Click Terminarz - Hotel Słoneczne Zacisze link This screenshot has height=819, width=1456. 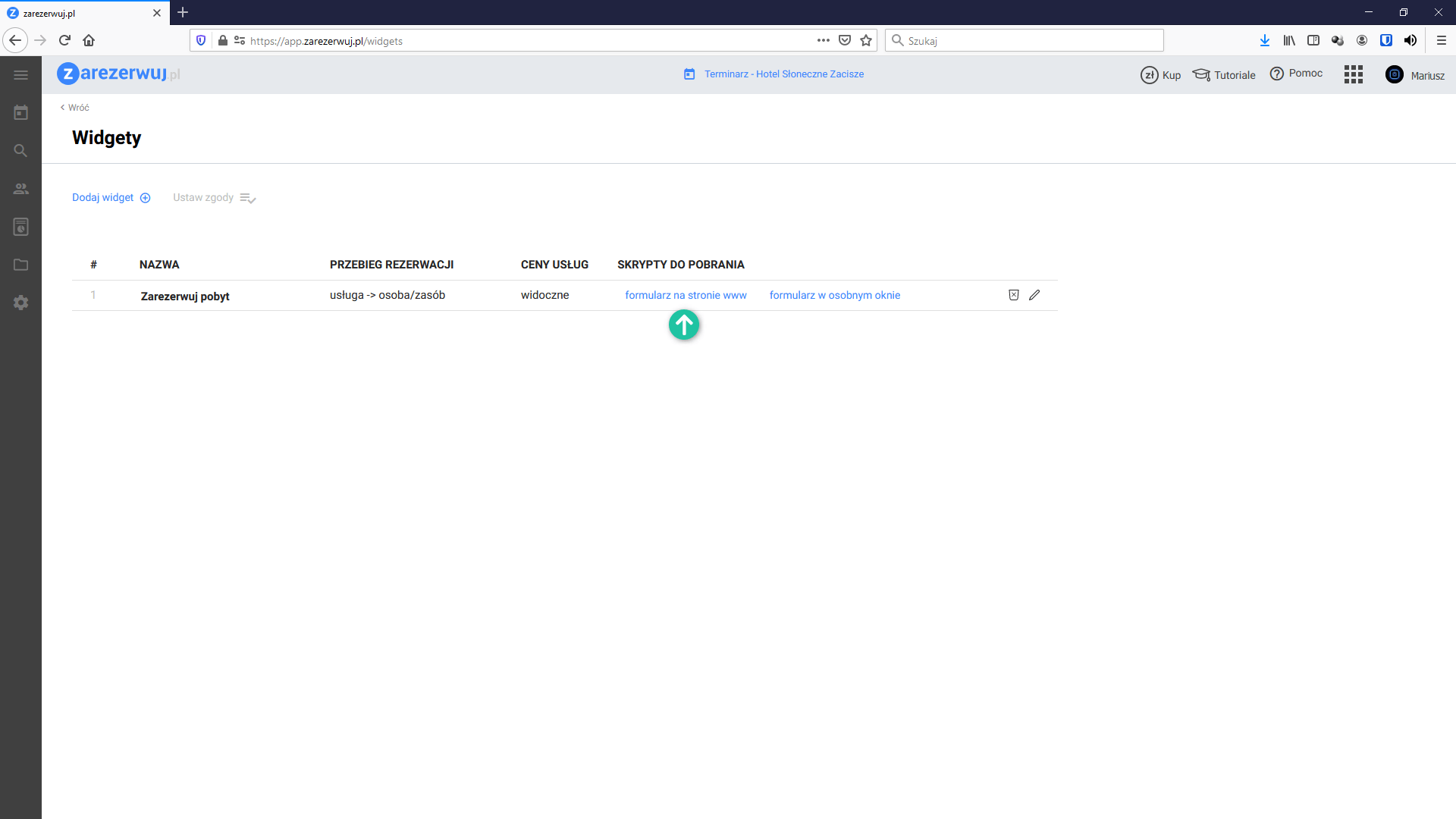coord(783,74)
